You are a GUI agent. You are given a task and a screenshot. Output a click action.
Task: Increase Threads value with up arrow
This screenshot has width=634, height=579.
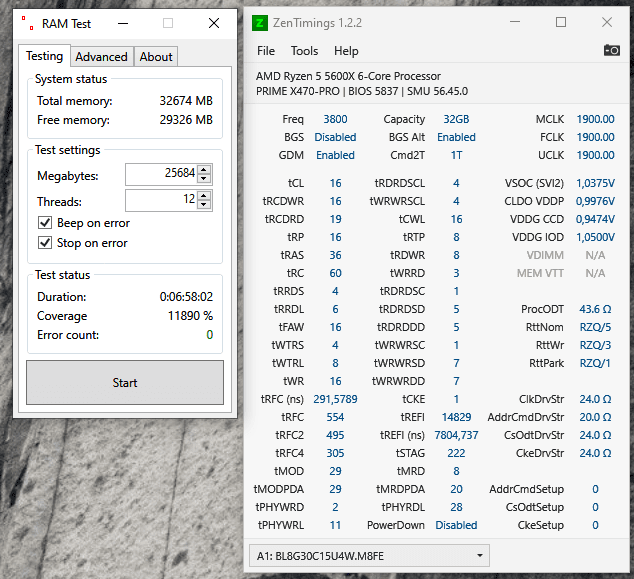[x=204, y=196]
